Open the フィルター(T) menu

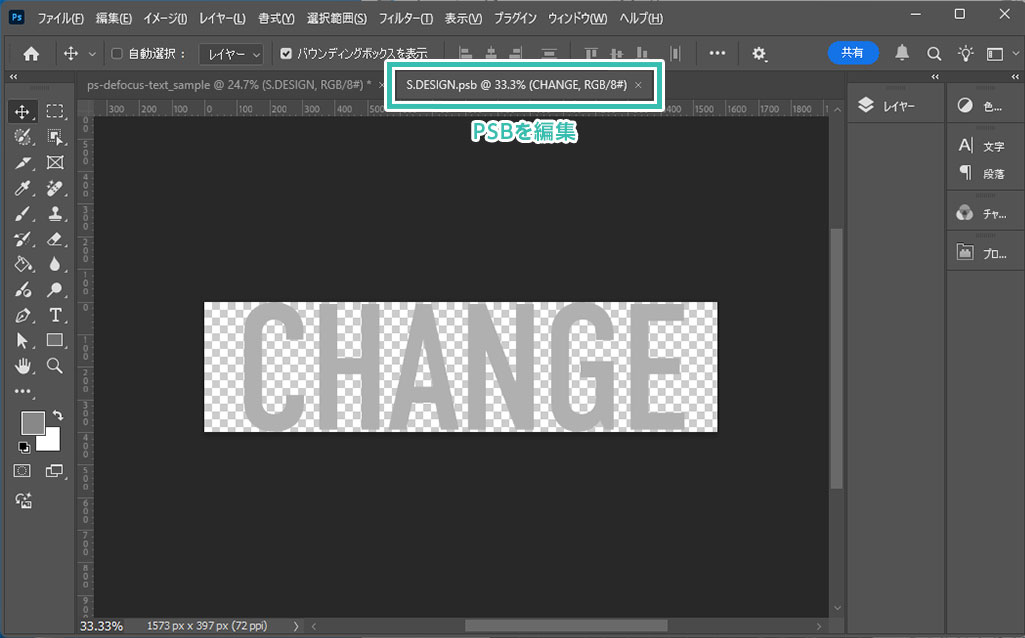[x=405, y=18]
